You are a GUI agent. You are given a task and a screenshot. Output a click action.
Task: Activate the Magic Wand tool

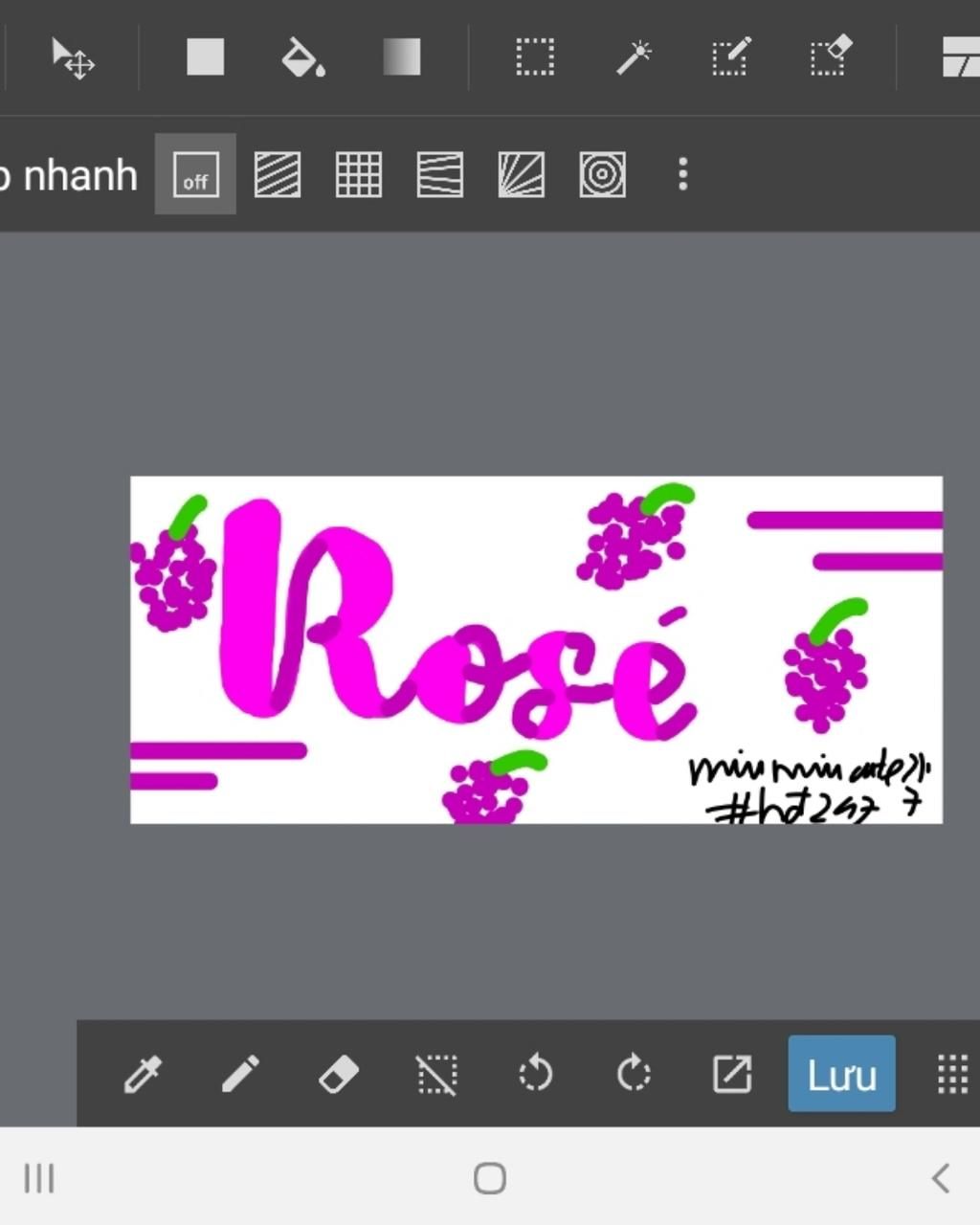(x=633, y=57)
